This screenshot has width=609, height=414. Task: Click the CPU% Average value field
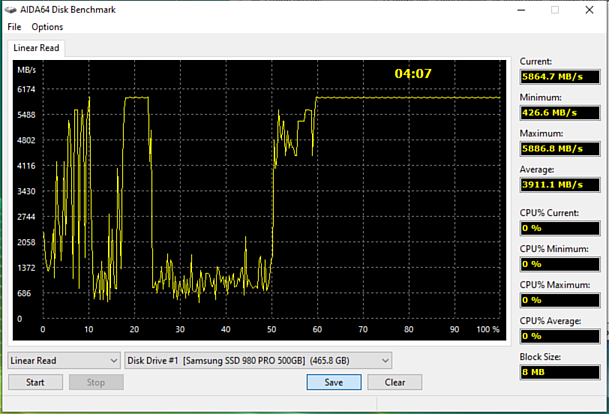click(x=560, y=336)
